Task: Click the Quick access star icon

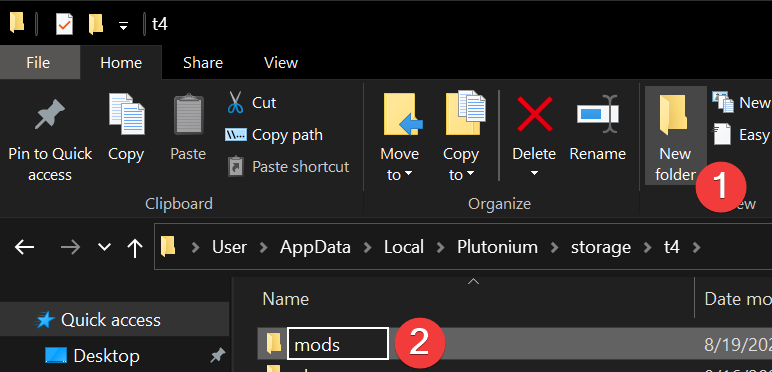Action: [45, 320]
